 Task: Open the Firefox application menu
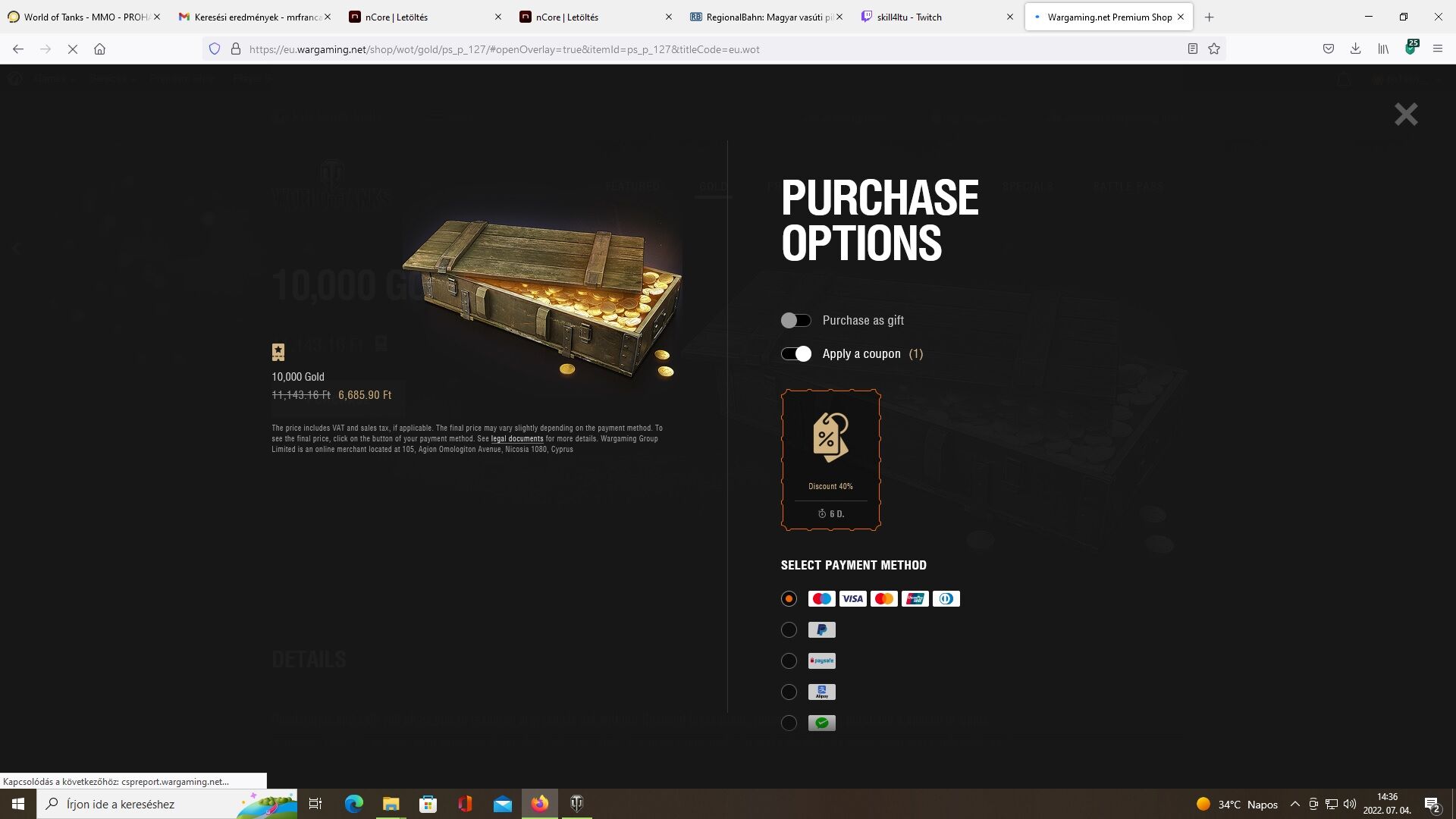[1437, 49]
